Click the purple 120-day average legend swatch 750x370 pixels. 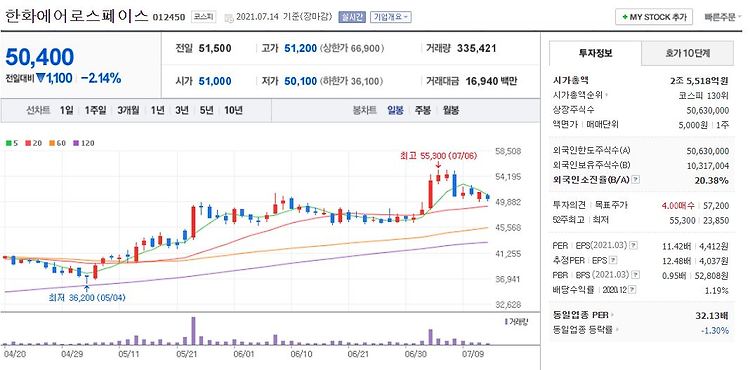click(x=75, y=143)
